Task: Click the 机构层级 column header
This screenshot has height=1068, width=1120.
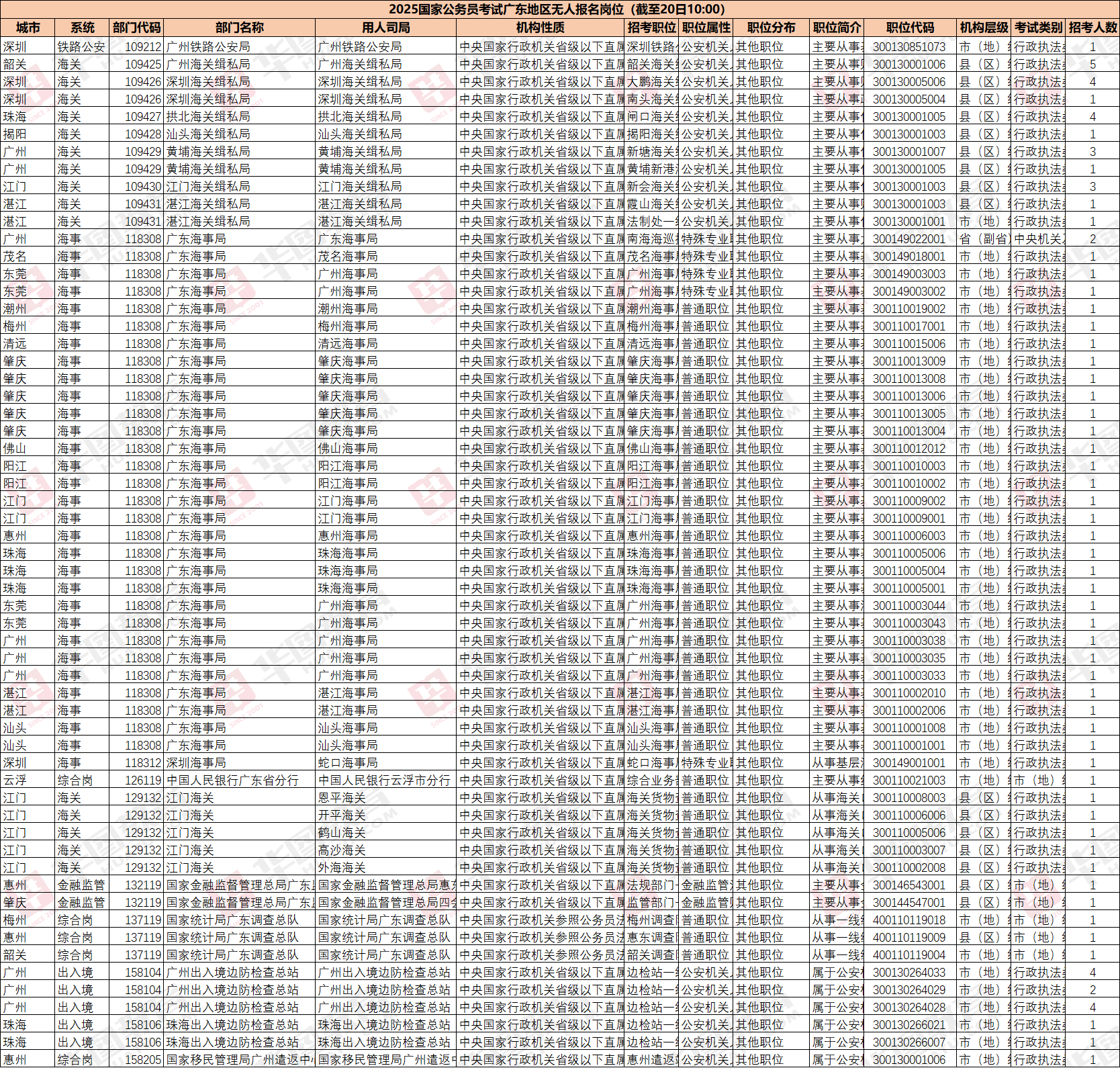Action: pos(984,28)
